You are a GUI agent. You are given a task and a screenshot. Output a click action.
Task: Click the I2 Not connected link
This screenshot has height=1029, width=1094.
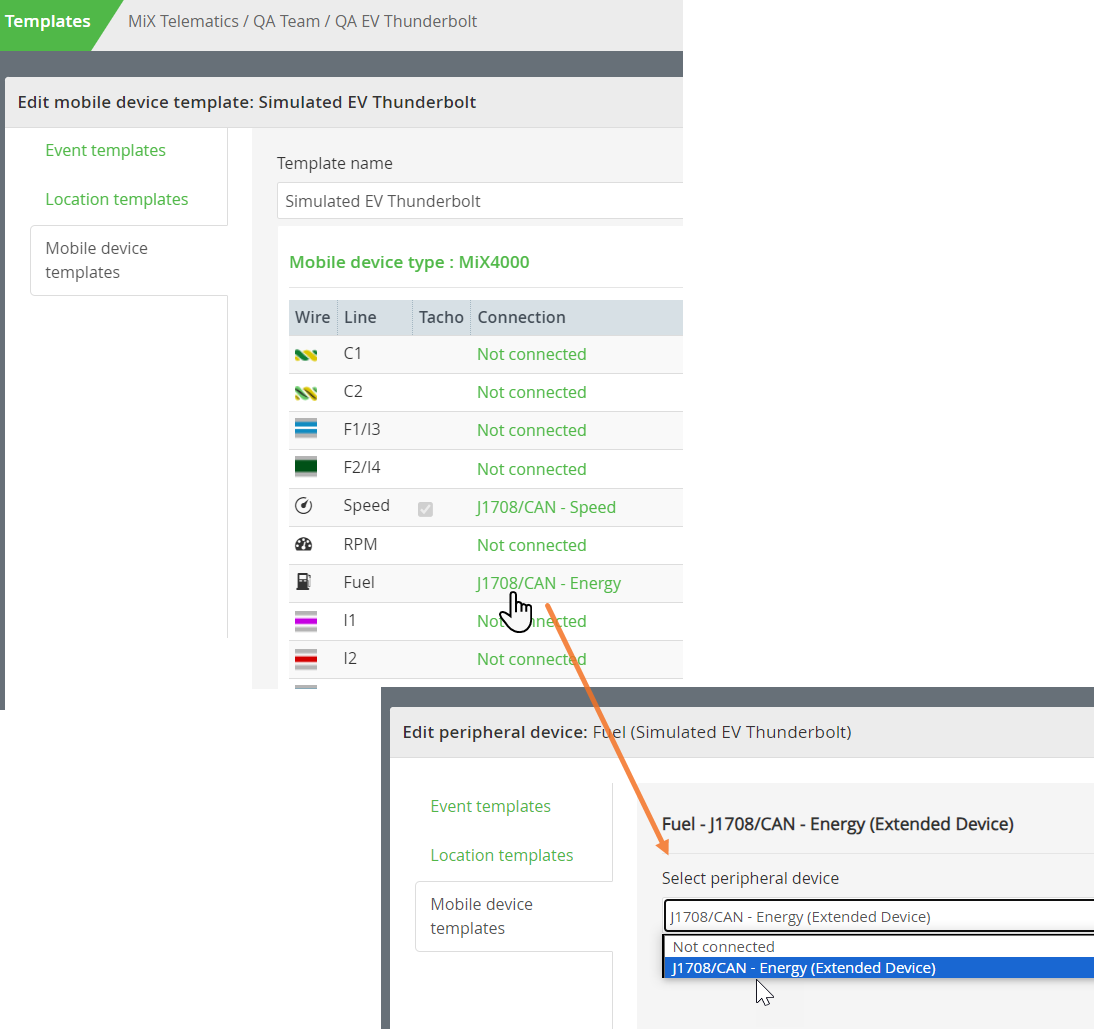point(532,659)
